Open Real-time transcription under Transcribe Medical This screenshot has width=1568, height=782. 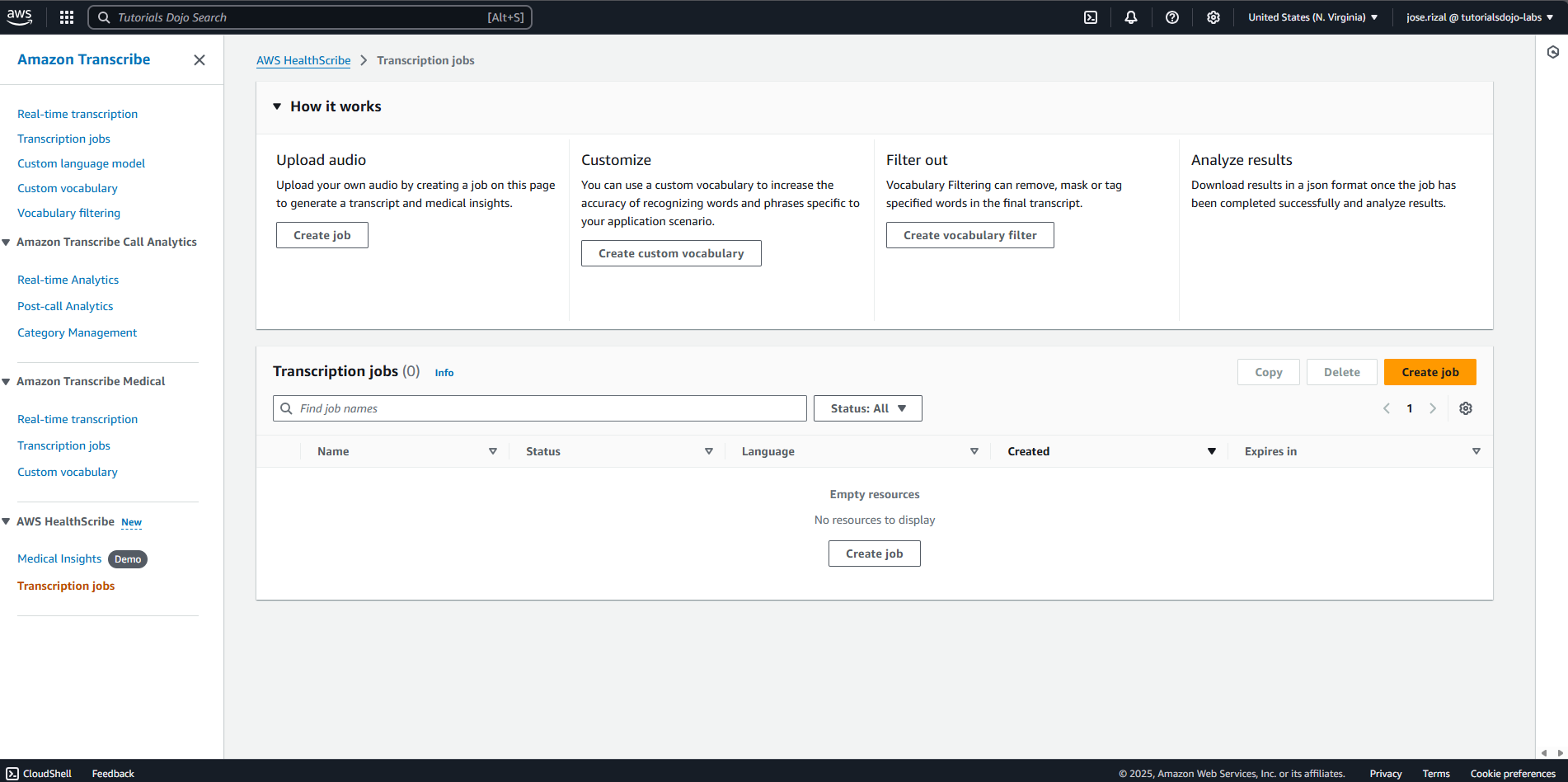[77, 419]
